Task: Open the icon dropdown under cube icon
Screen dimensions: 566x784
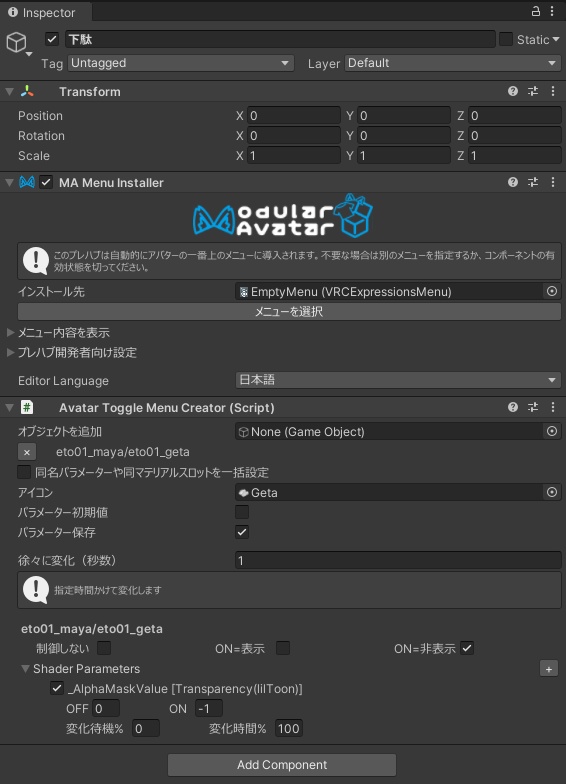Action: click(29, 54)
